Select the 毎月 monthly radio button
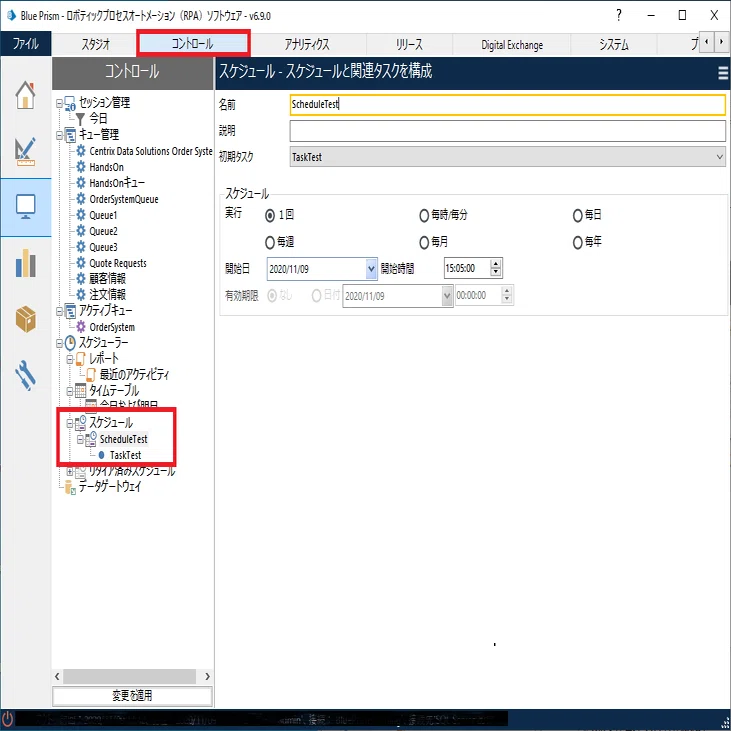The height and width of the screenshot is (731, 731). pyautogui.click(x=424, y=242)
